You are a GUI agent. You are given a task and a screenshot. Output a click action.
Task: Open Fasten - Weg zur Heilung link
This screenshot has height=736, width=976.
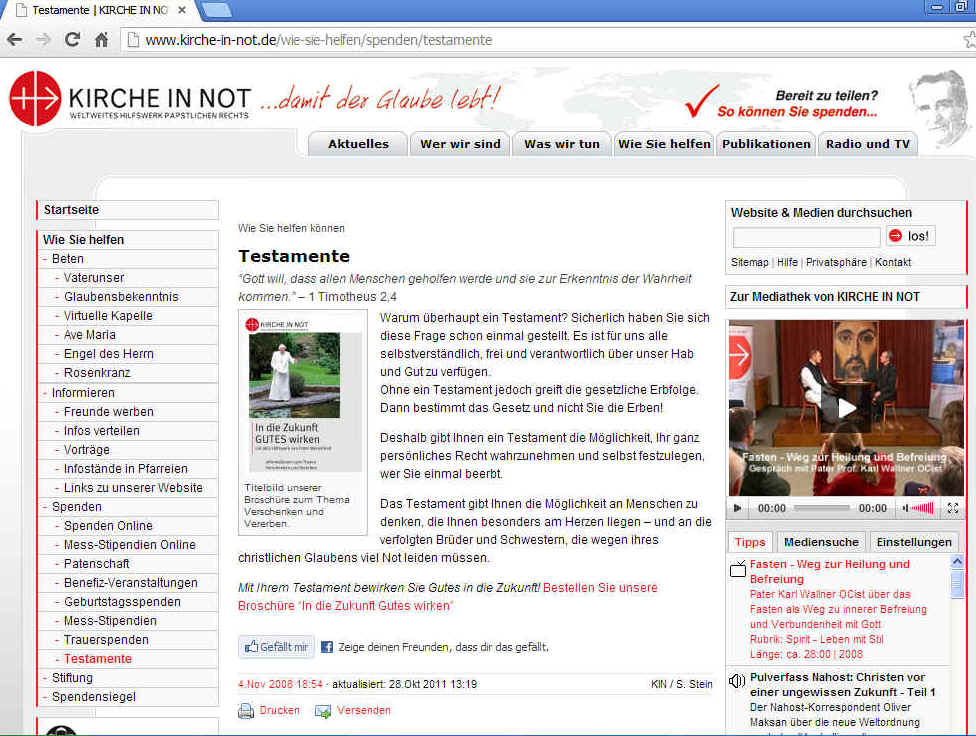(x=829, y=572)
